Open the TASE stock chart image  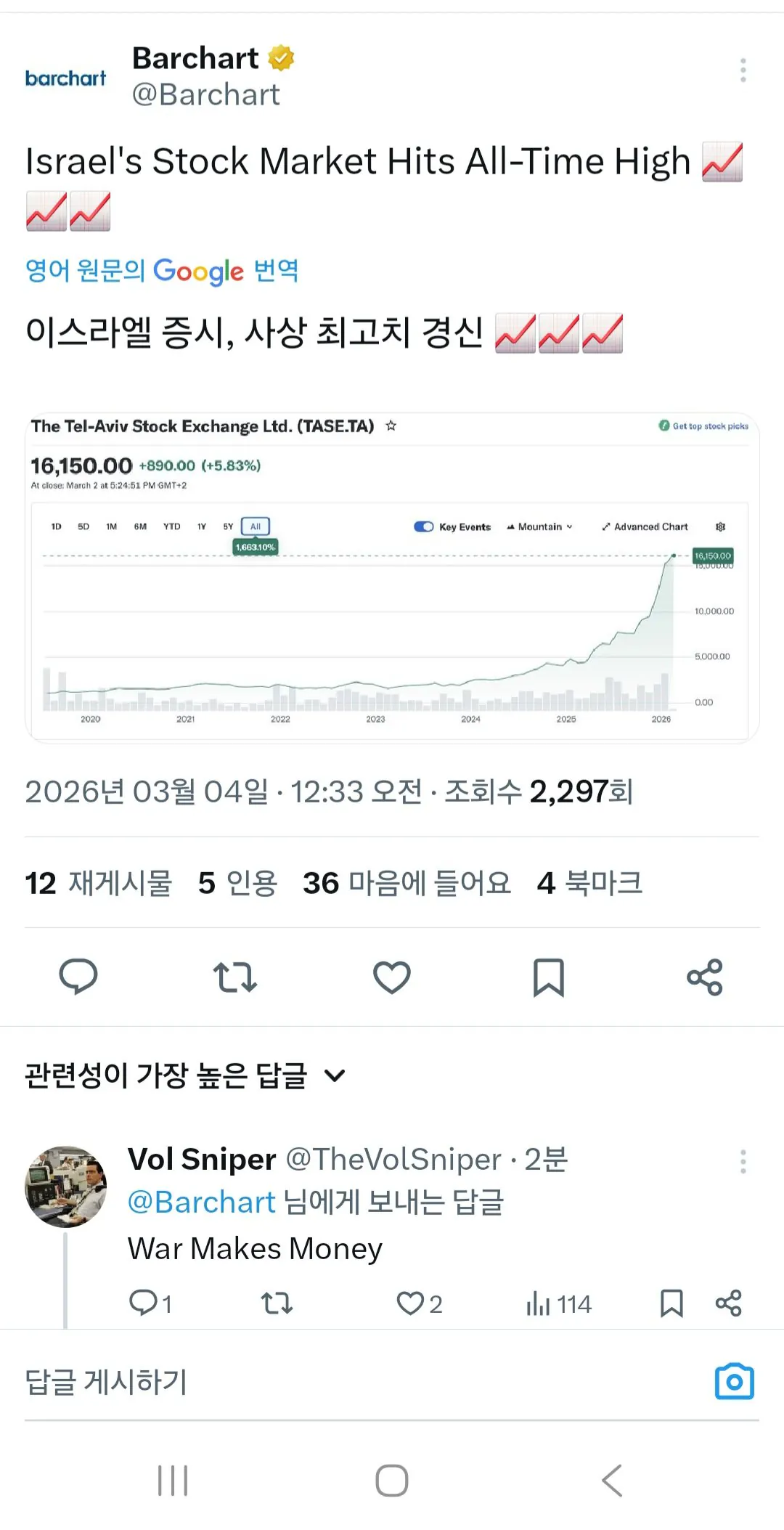392,578
